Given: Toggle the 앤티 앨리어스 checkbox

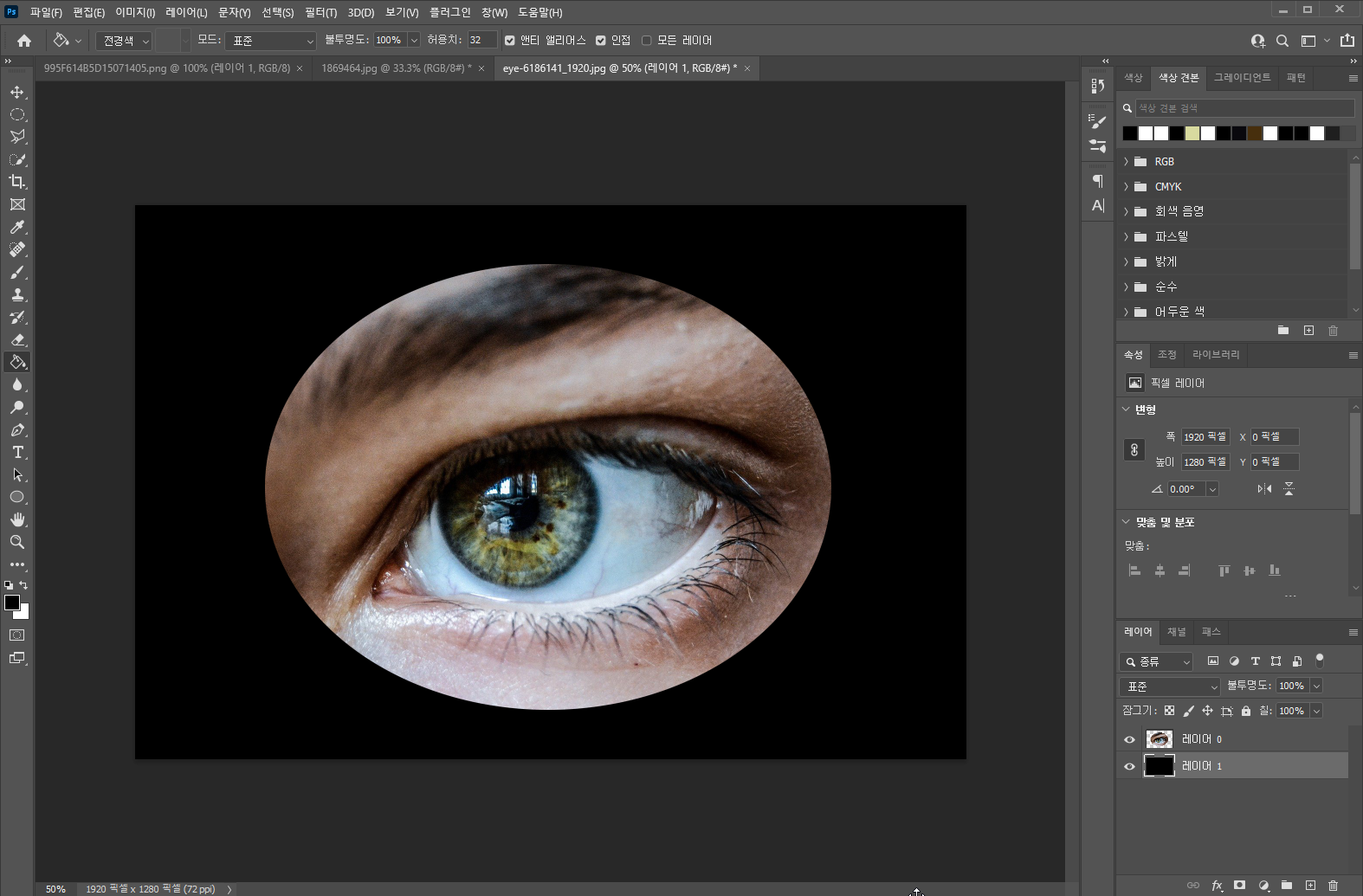Looking at the screenshot, I should click(510, 41).
